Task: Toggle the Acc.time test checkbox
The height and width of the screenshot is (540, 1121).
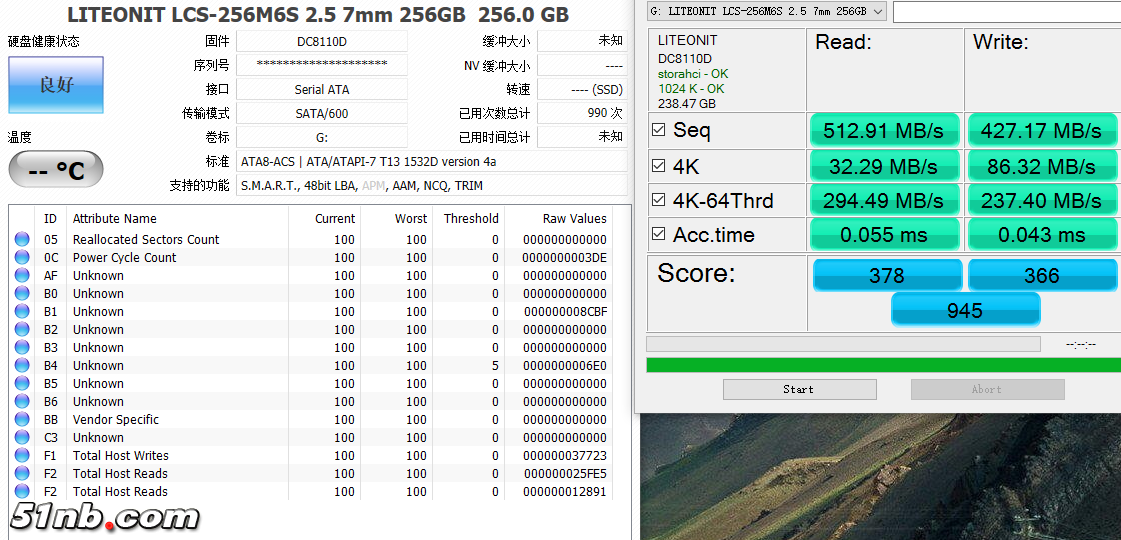Action: (658, 235)
